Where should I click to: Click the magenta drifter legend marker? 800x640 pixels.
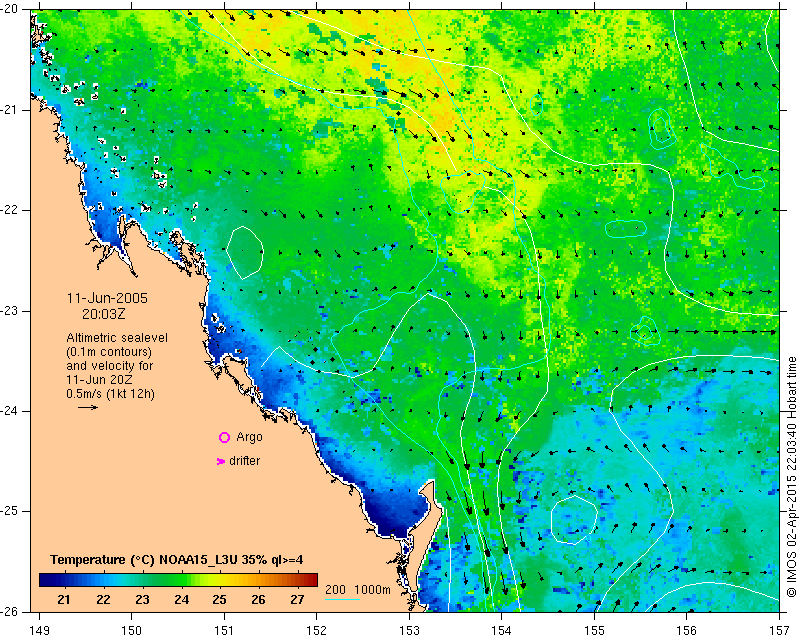click(x=220, y=461)
